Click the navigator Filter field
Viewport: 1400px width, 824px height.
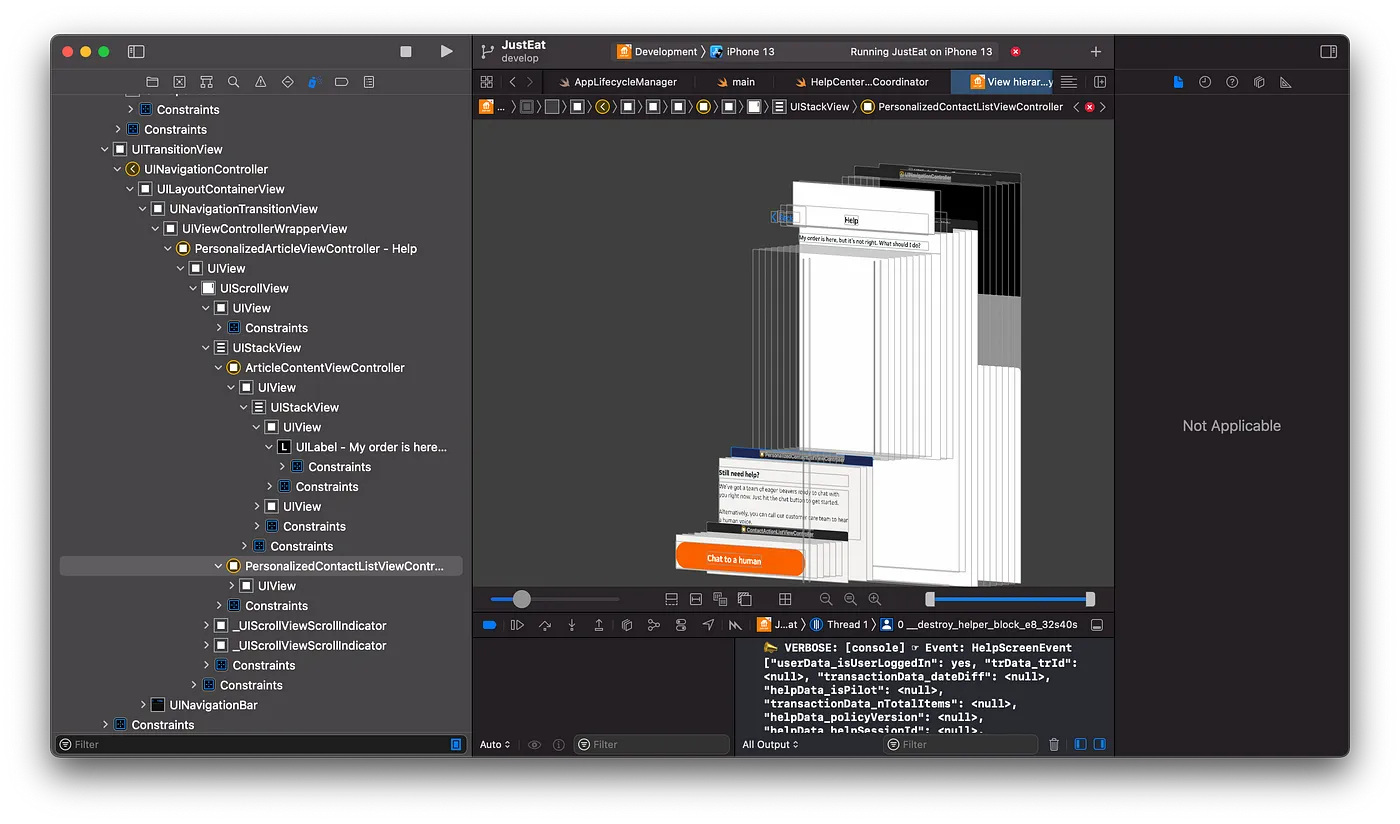[260, 744]
